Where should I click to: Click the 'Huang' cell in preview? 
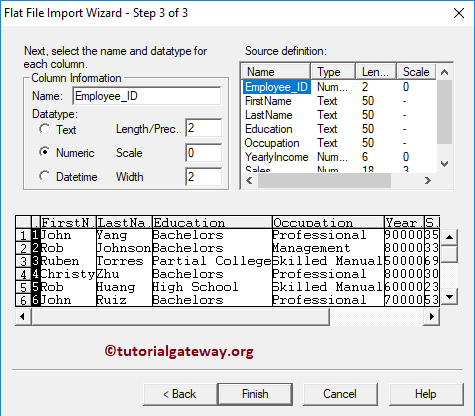point(124,287)
